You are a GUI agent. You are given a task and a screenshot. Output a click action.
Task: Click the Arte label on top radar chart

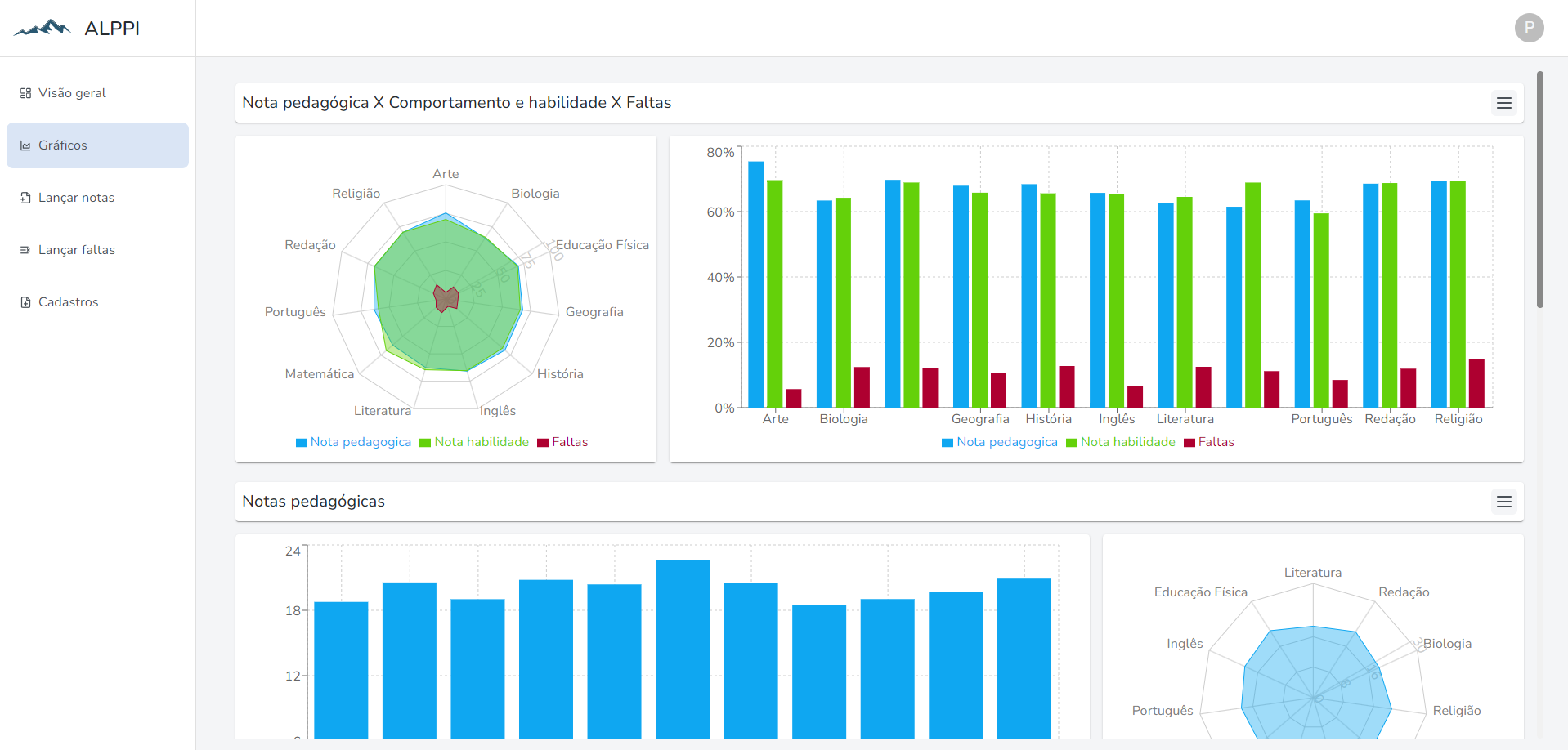point(446,174)
